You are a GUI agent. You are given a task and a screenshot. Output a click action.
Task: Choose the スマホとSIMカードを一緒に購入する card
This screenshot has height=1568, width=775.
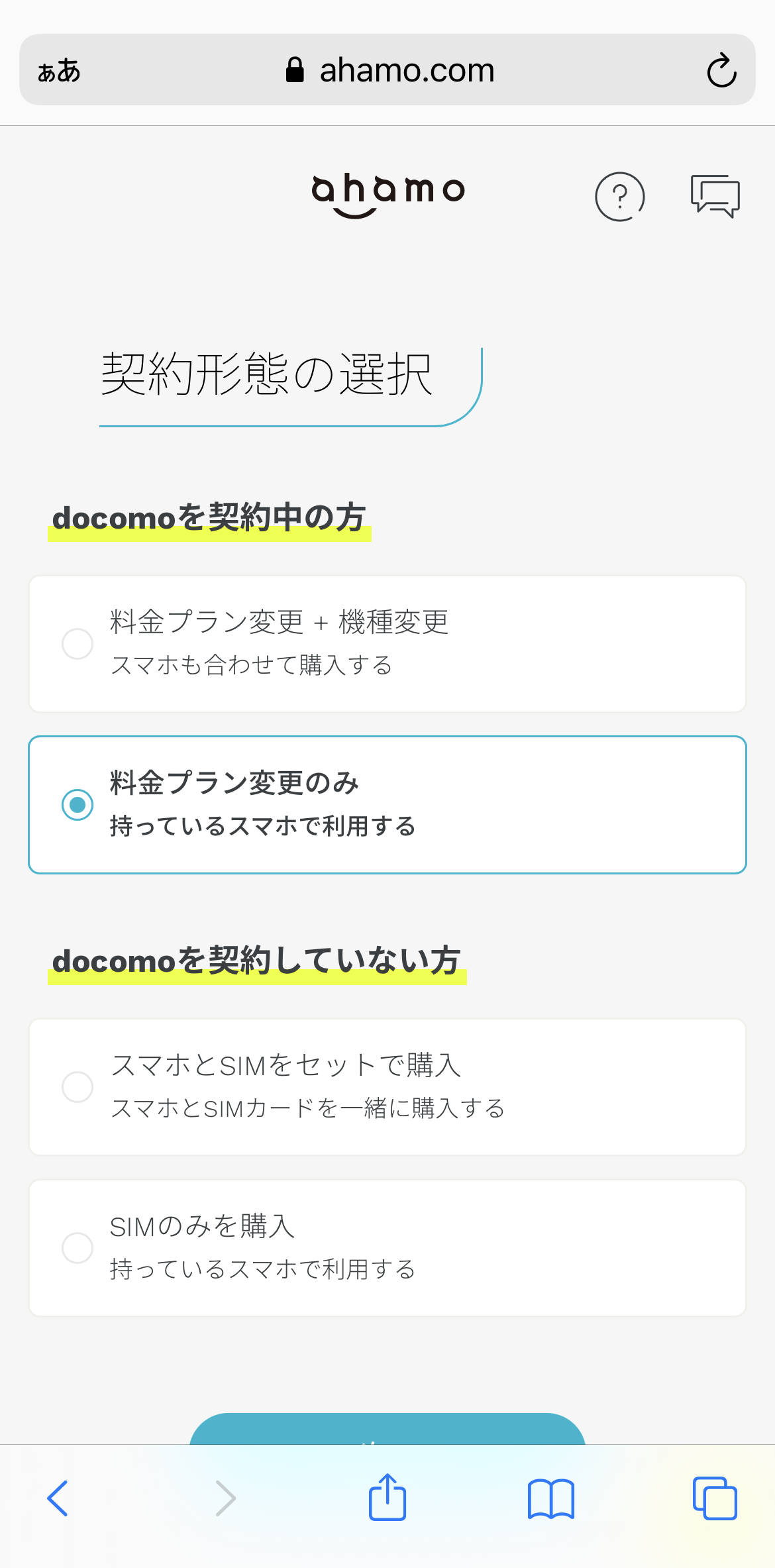[x=387, y=1087]
